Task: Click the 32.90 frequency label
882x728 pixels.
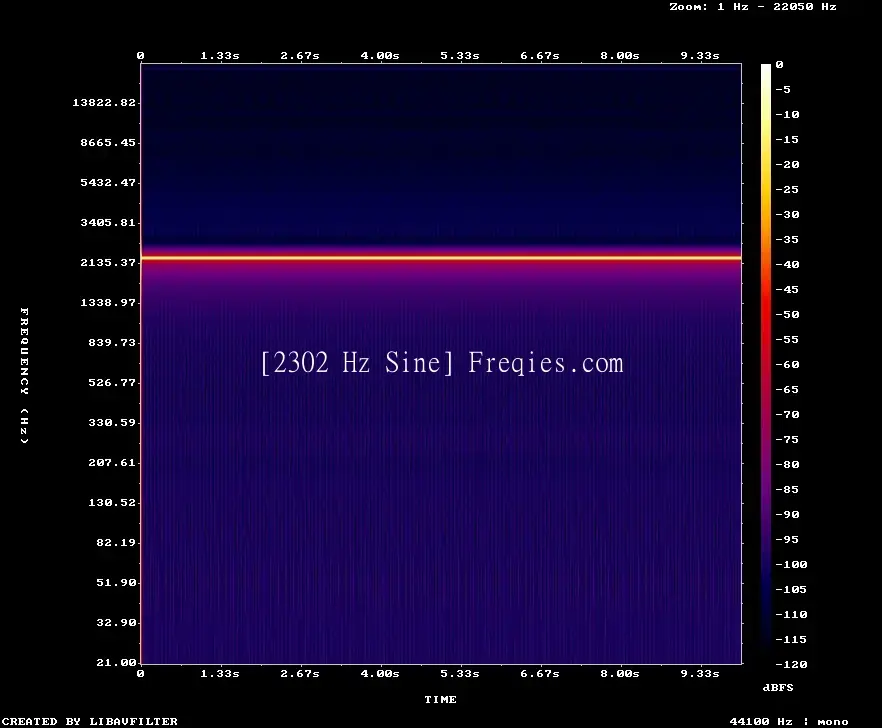Action: point(116,622)
